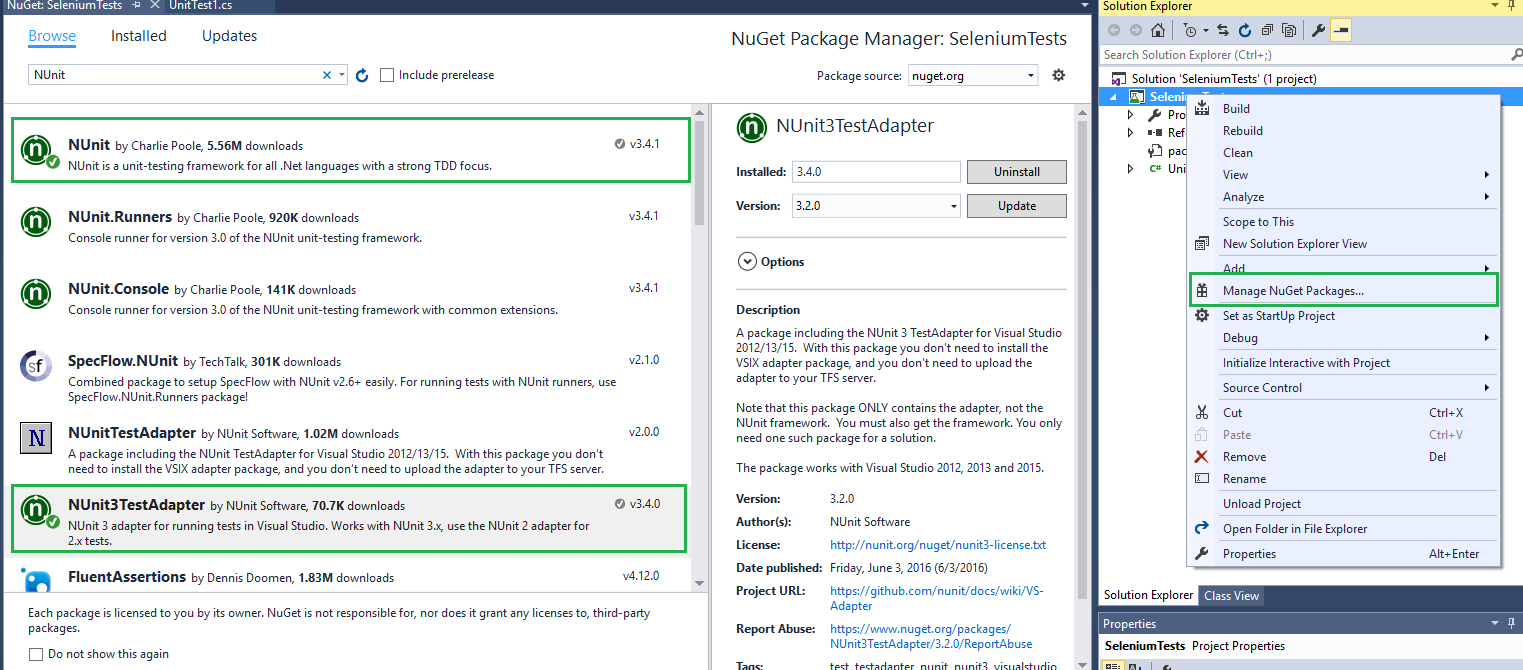The image size is (1523, 670).
Task: Click the pin icon on NuGet: SeleniumTests tab
Action: pyautogui.click(x=136, y=5)
